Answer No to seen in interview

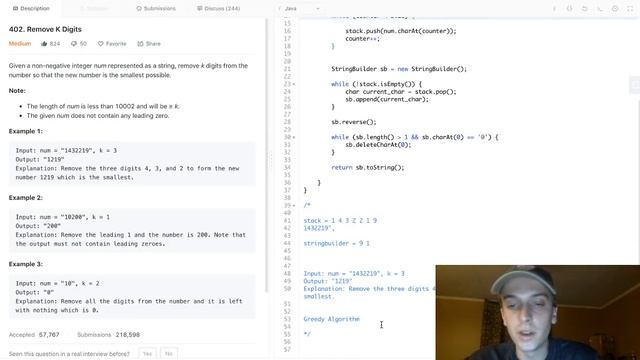coord(169,353)
